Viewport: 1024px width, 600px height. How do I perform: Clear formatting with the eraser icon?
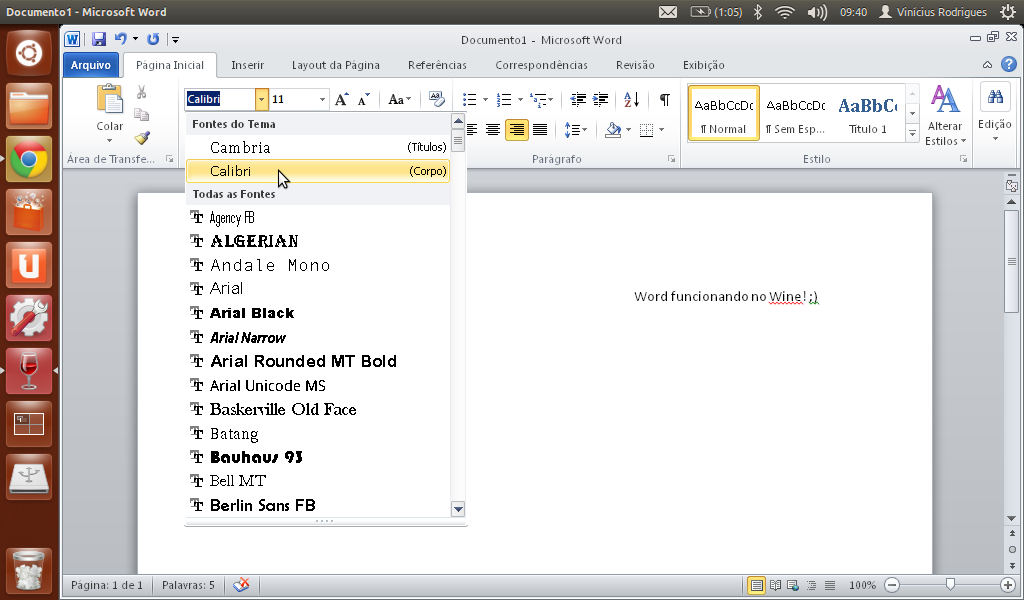pyautogui.click(x=436, y=99)
